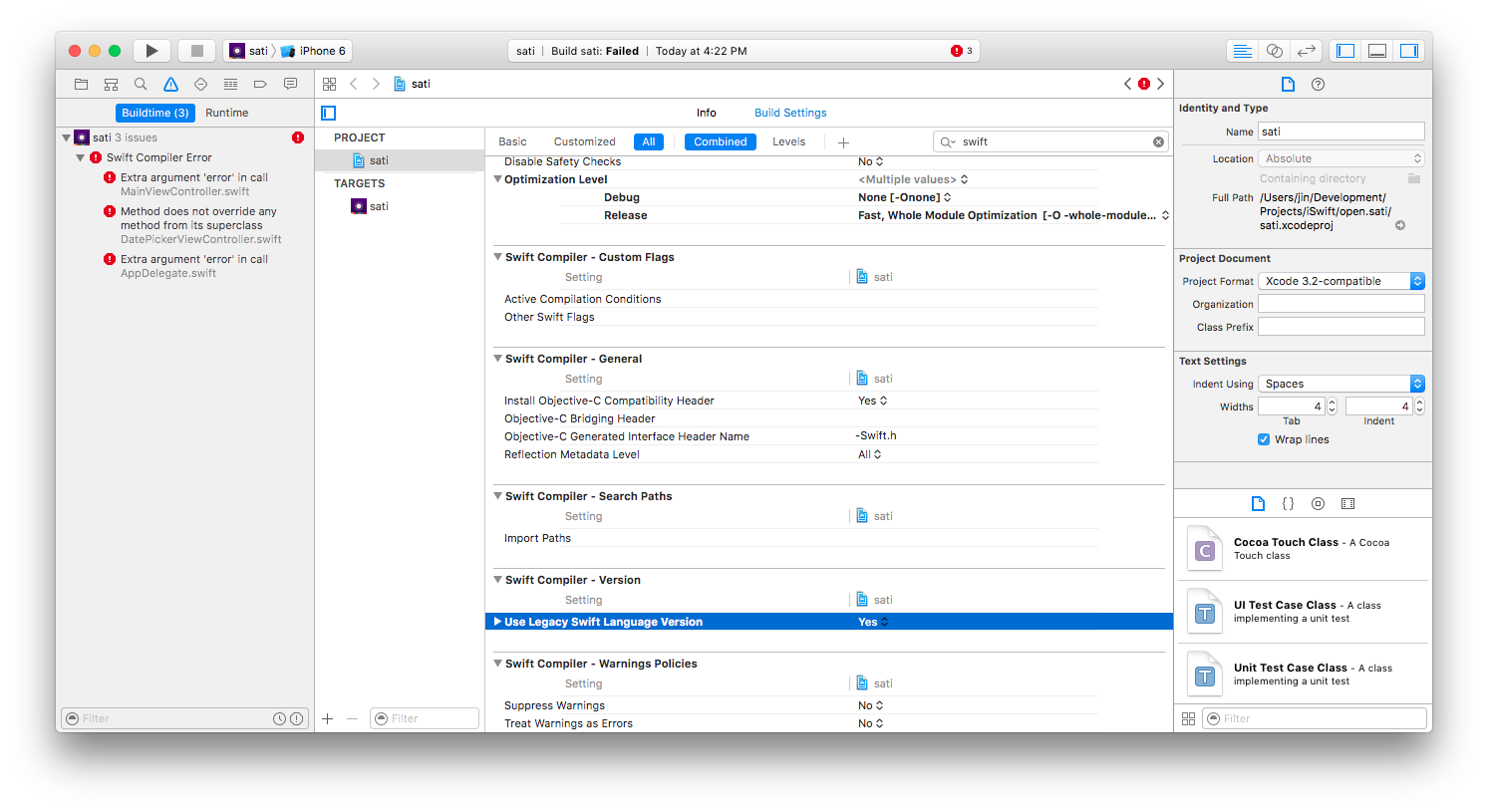This screenshot has height=812, width=1488.
Task: Open the MainViewController.swift error
Action: coord(194,184)
